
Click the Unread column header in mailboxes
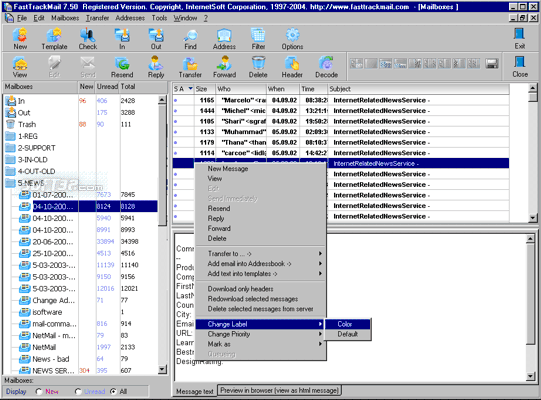point(107,87)
